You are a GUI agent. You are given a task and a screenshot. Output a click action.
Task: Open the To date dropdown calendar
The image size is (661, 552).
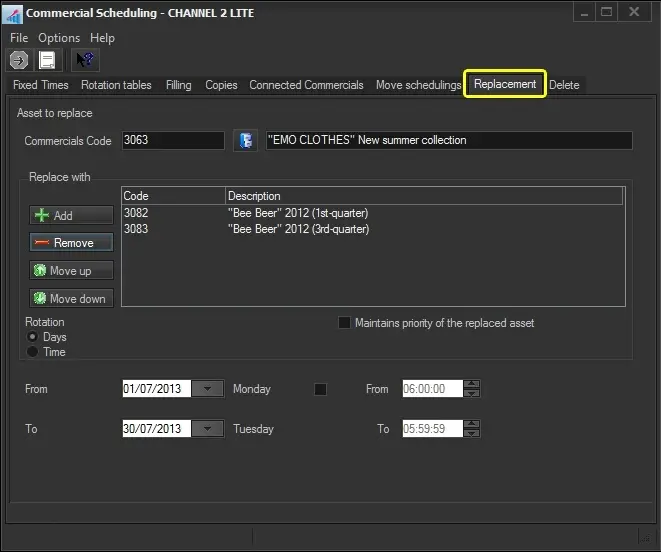pos(207,429)
